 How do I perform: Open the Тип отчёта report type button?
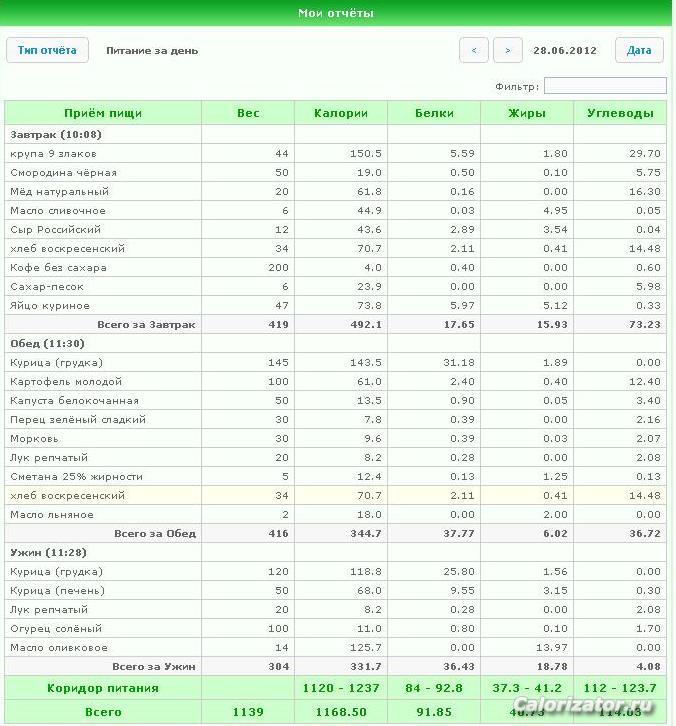point(47,50)
